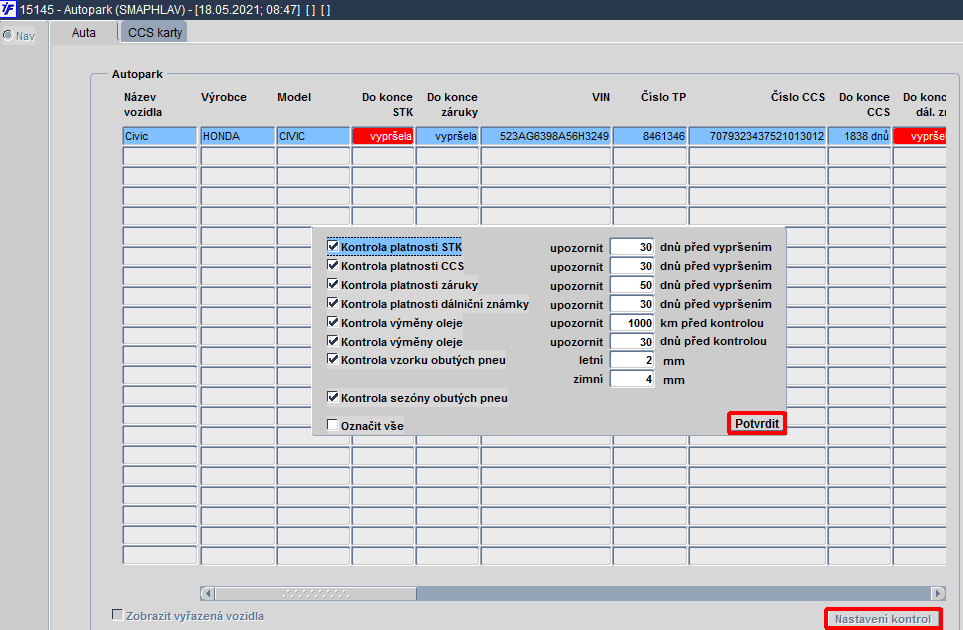The image size is (963, 630).
Task: Select the Nav radio button
Action: click(8, 36)
